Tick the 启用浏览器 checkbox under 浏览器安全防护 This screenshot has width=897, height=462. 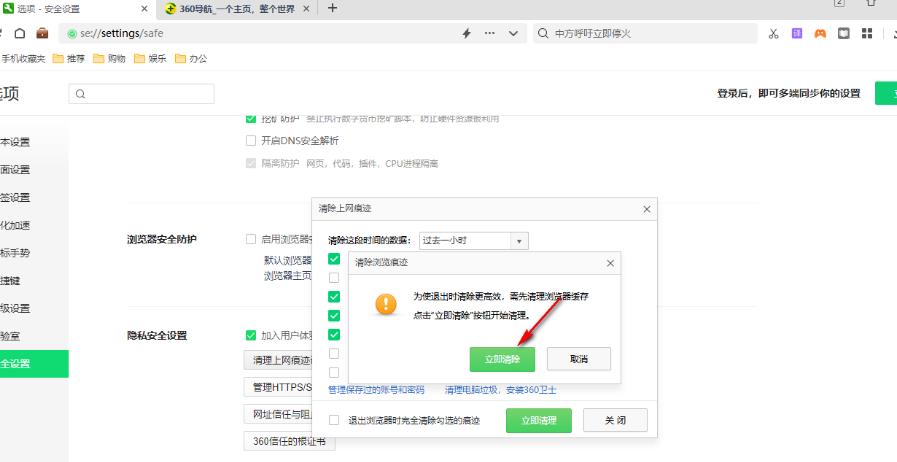point(251,239)
